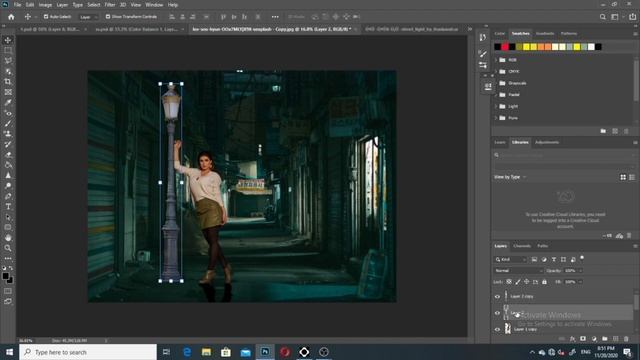Filter layers for pixel layers icon
The image size is (640, 360).
534,260
